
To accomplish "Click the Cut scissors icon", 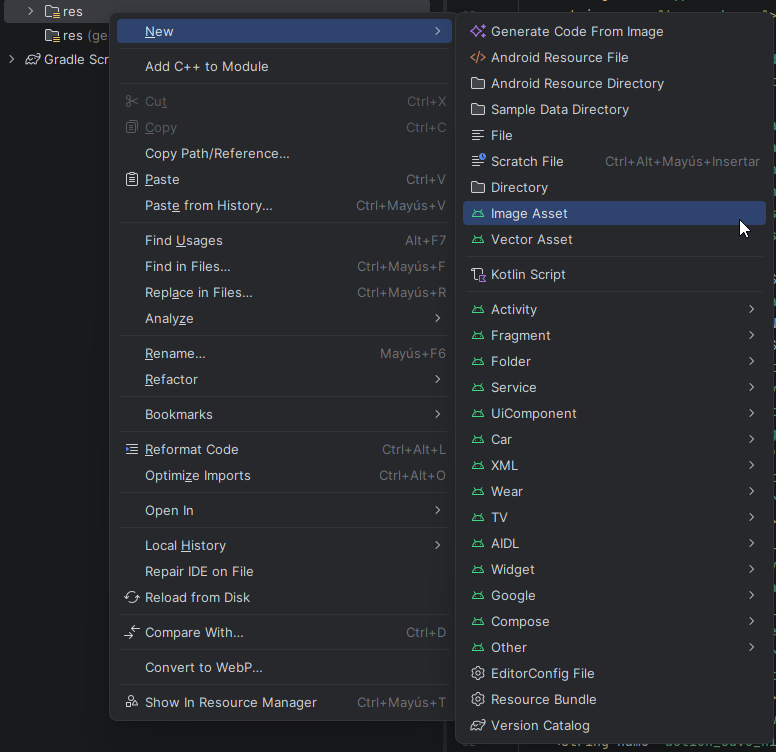I will point(132,101).
